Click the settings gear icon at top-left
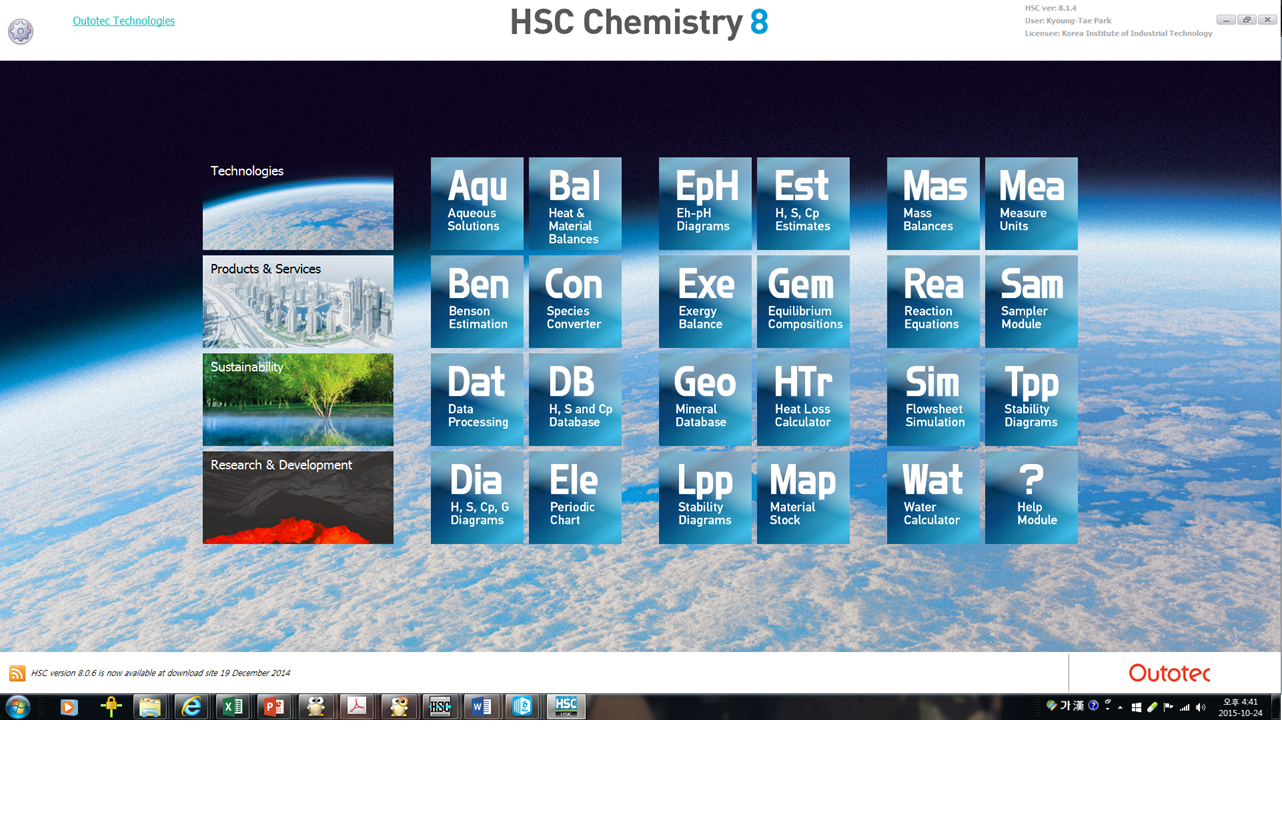This screenshot has width=1282, height=816. pos(20,32)
